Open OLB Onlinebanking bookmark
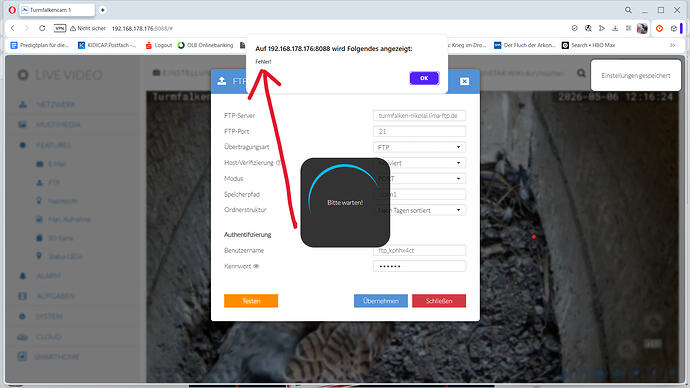Image resolution: width=690 pixels, height=388 pixels. click(x=205, y=45)
